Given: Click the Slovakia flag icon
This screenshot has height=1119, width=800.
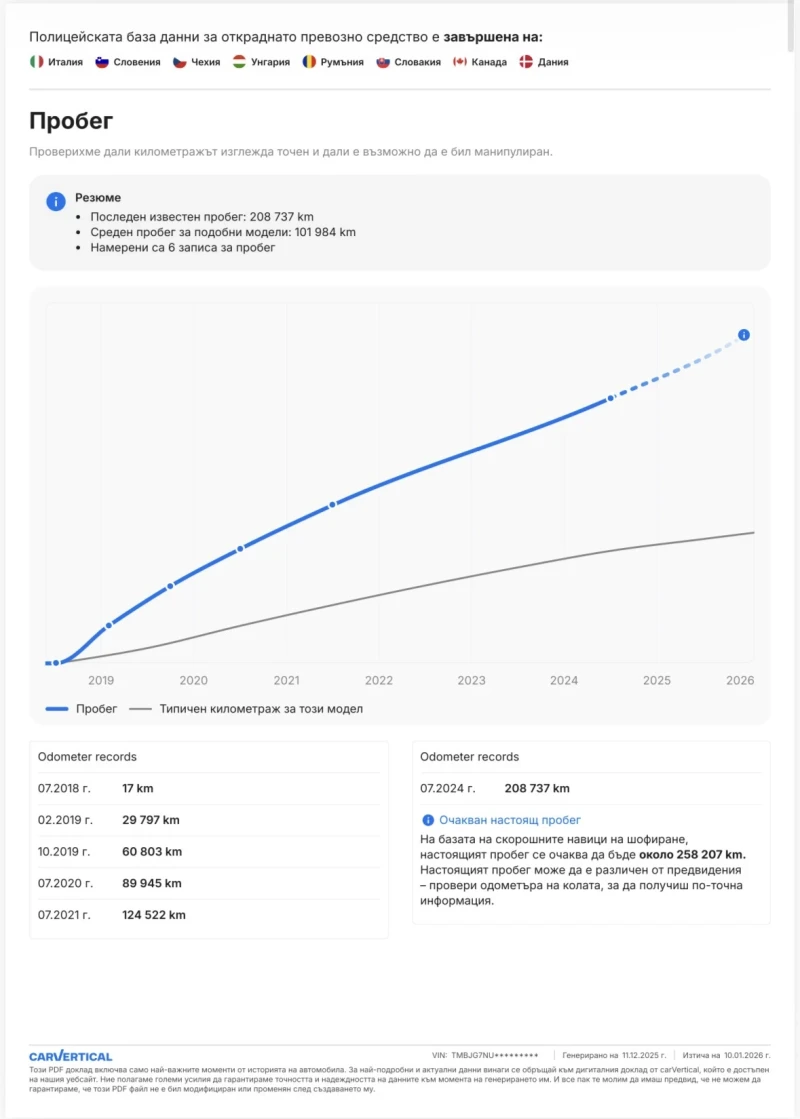Looking at the screenshot, I should coord(383,62).
